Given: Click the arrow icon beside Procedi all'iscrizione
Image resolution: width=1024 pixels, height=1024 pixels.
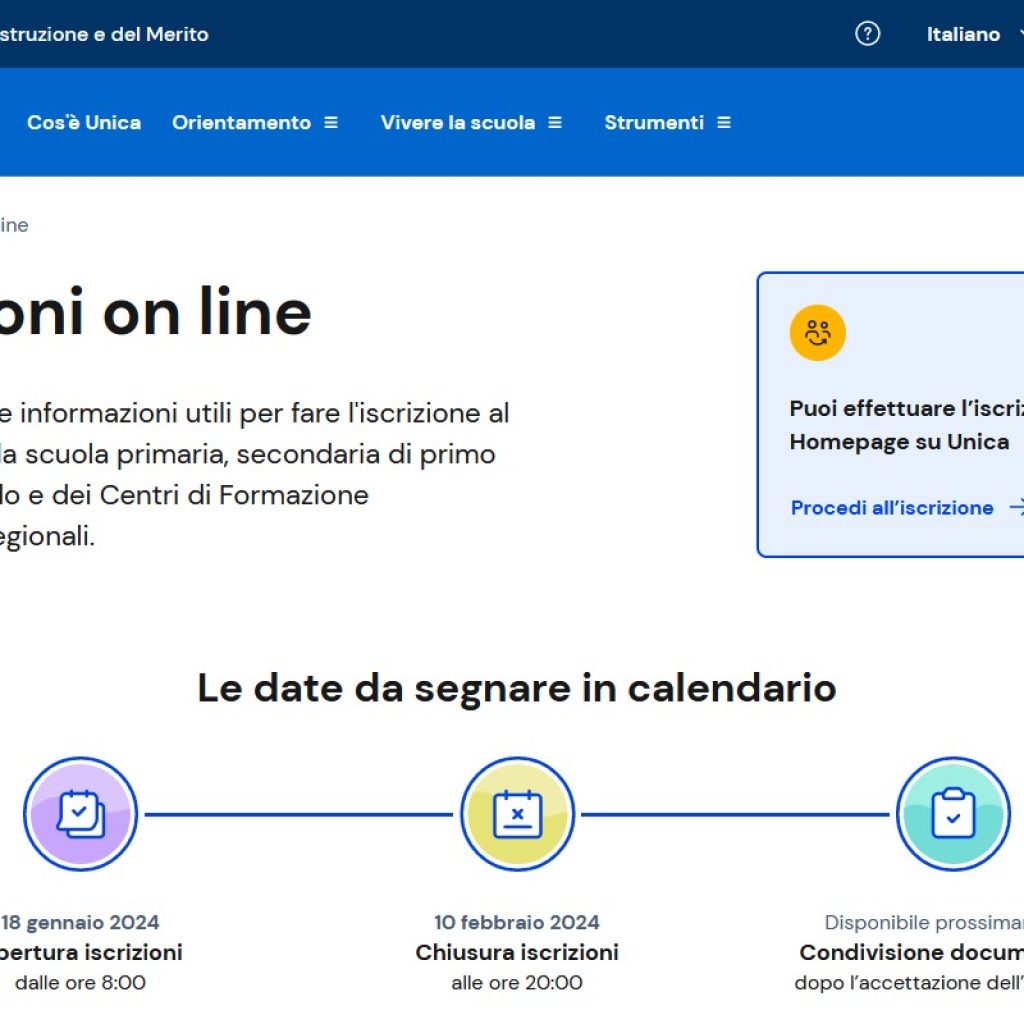Looking at the screenshot, I should (x=1015, y=508).
